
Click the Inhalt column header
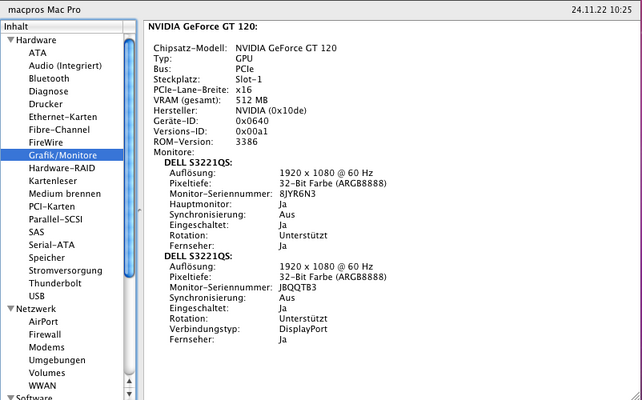[62, 27]
